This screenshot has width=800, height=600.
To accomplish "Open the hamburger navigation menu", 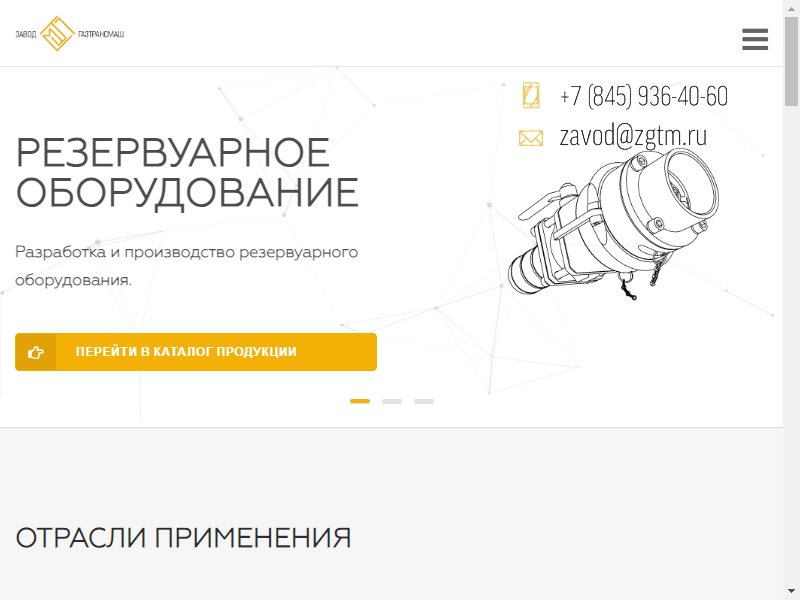I will pyautogui.click(x=755, y=39).
